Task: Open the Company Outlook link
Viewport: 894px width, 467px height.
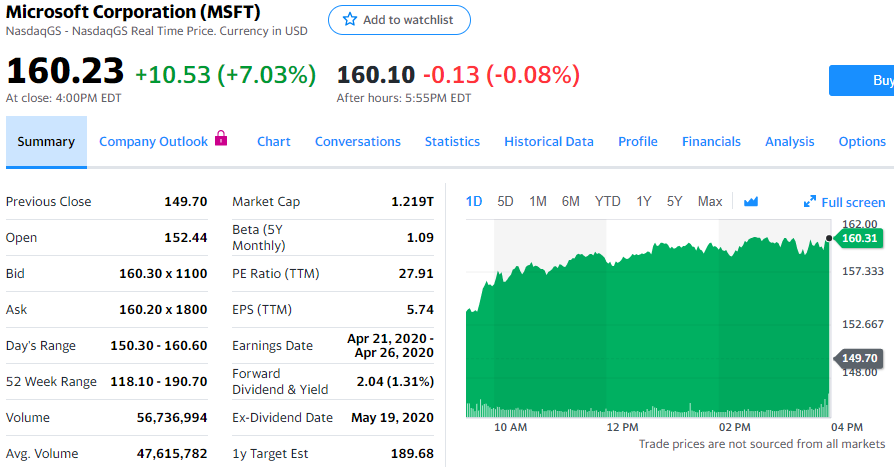Action: coord(153,142)
